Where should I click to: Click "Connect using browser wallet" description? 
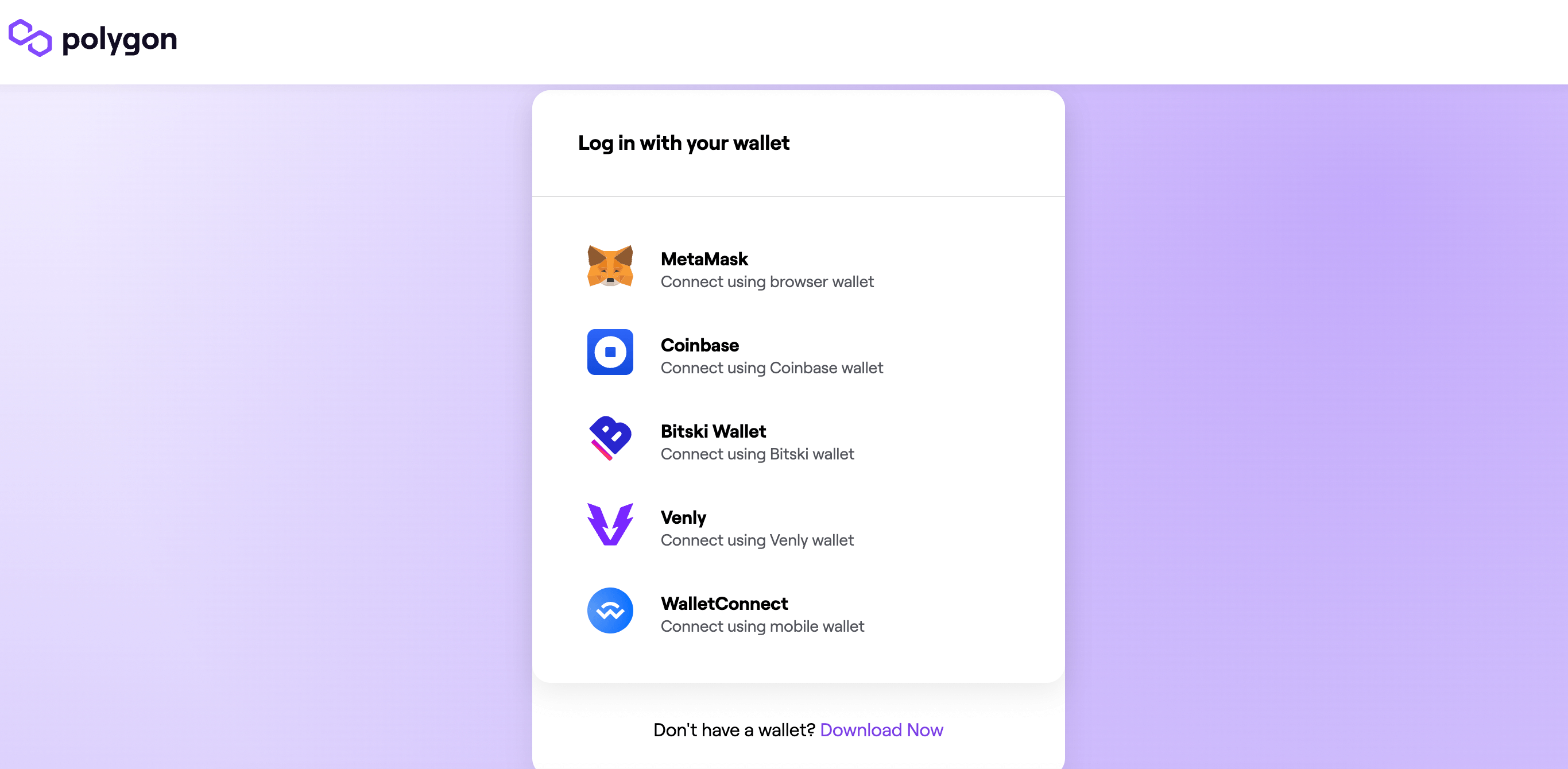pyautogui.click(x=767, y=282)
